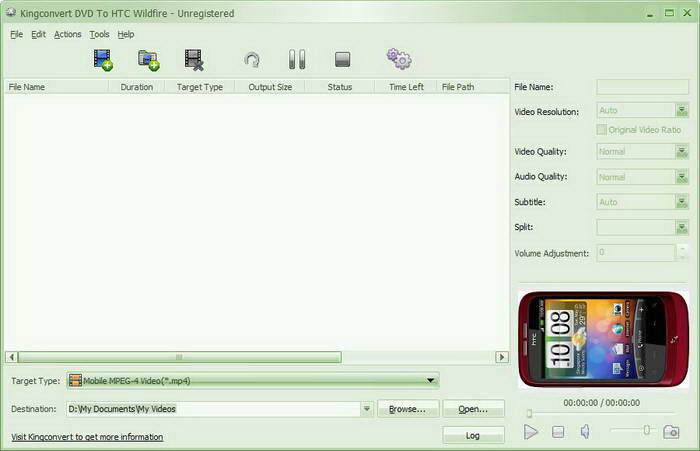The image size is (700, 451).
Task: Open the Actions menu
Action: tap(68, 34)
